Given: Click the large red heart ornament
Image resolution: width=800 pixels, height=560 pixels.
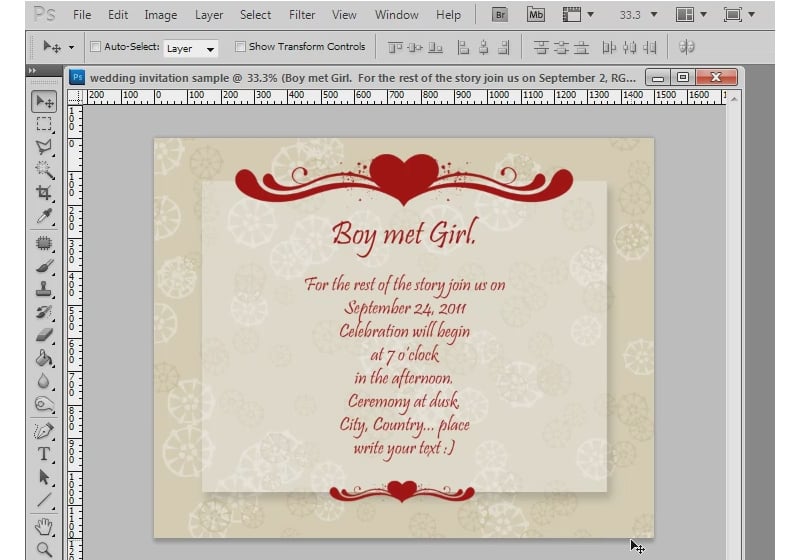Looking at the screenshot, I should click(404, 179).
